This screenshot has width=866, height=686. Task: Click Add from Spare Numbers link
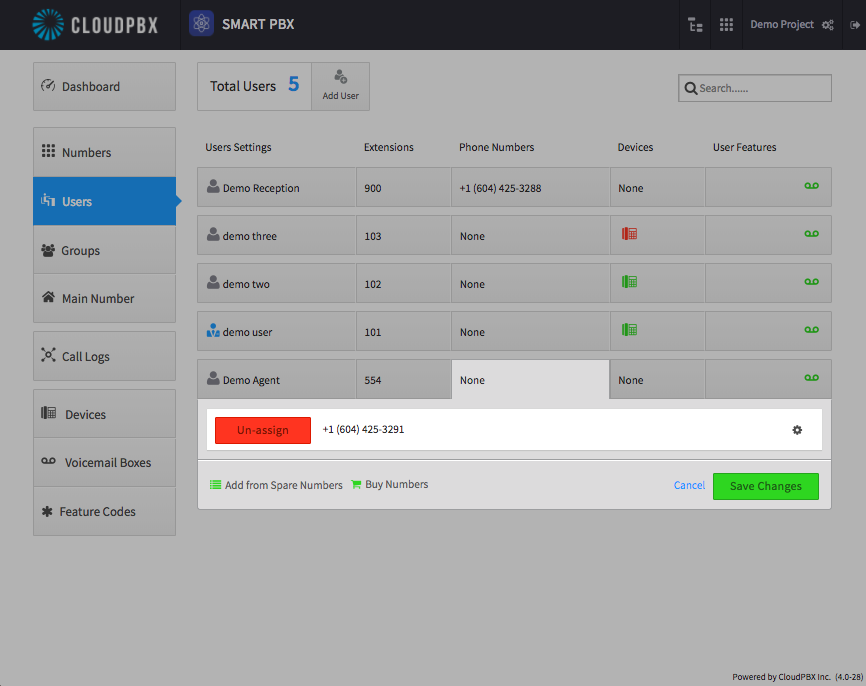pyautogui.click(x=276, y=485)
